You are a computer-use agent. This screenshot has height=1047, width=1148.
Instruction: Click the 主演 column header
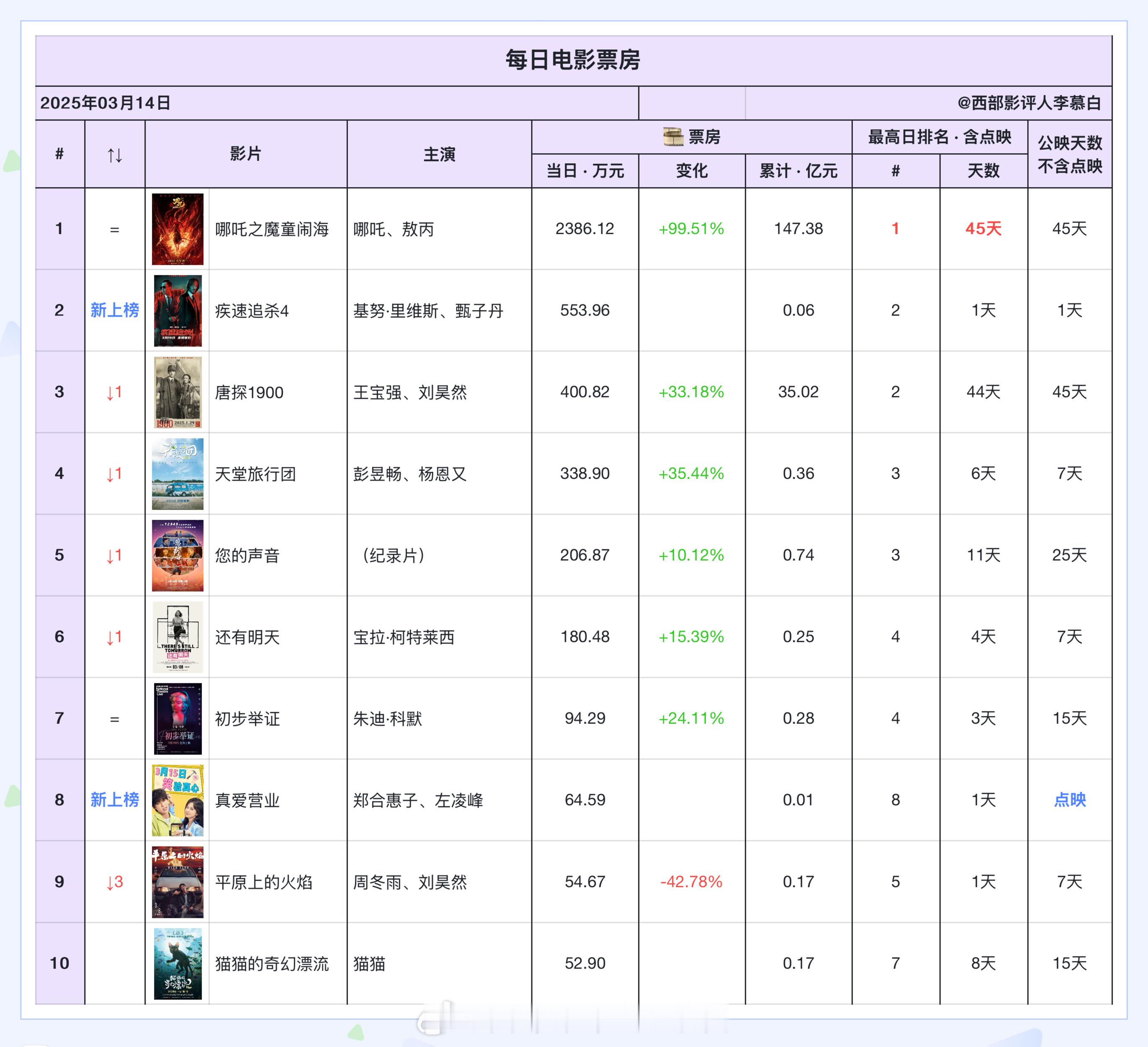439,154
